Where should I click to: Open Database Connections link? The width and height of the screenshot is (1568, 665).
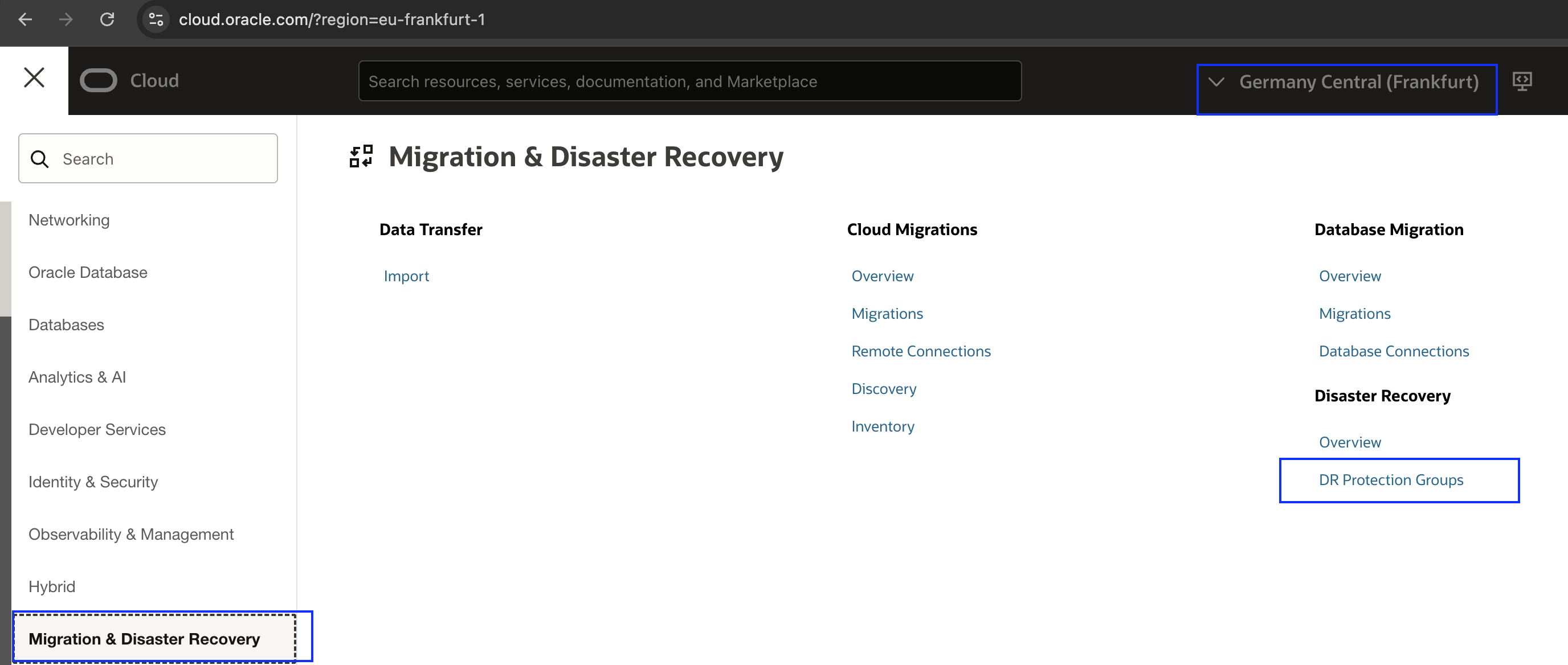point(1393,351)
